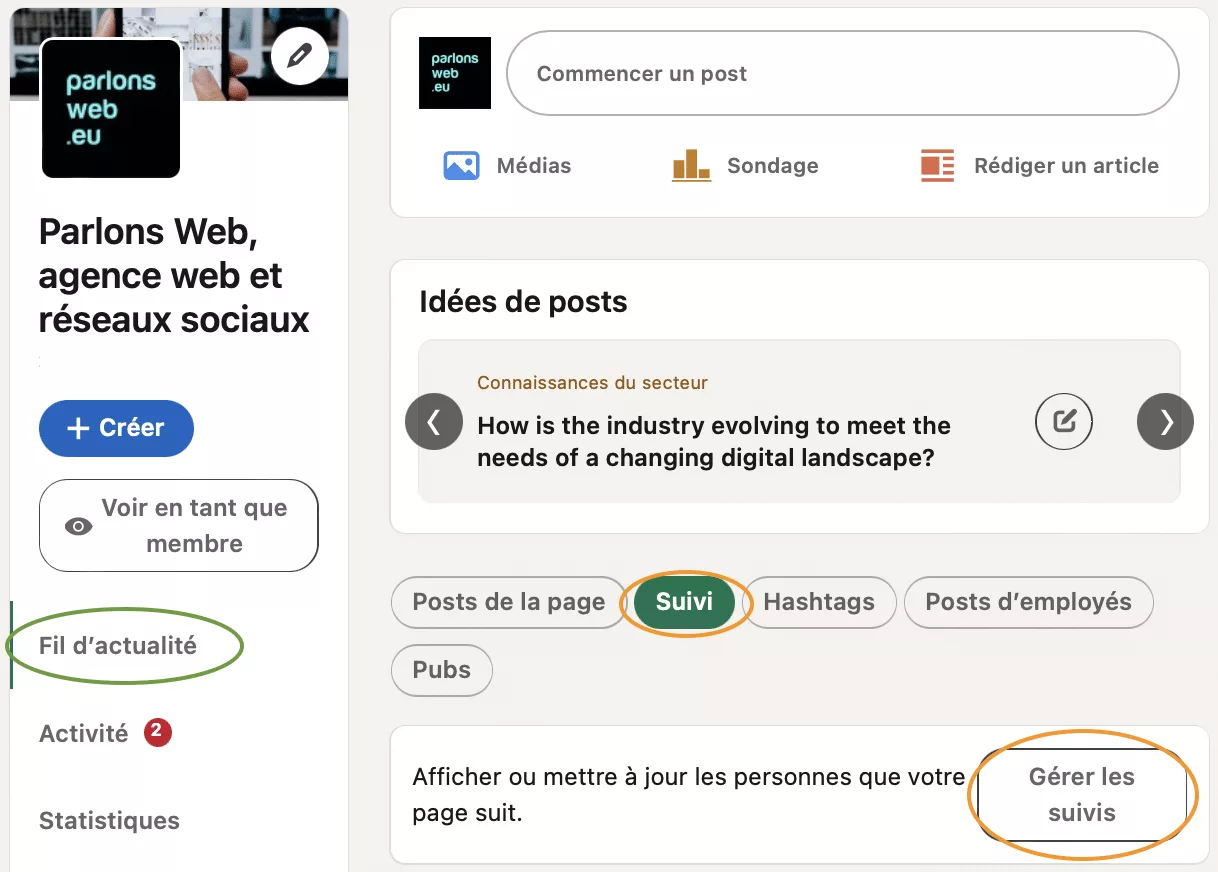Go back in the post ideas carousel
This screenshot has width=1218, height=872.
click(434, 421)
